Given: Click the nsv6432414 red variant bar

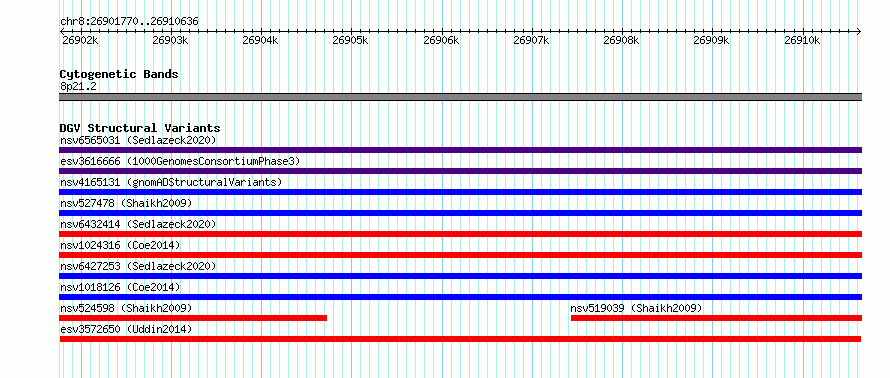Looking at the screenshot, I should pos(460,234).
